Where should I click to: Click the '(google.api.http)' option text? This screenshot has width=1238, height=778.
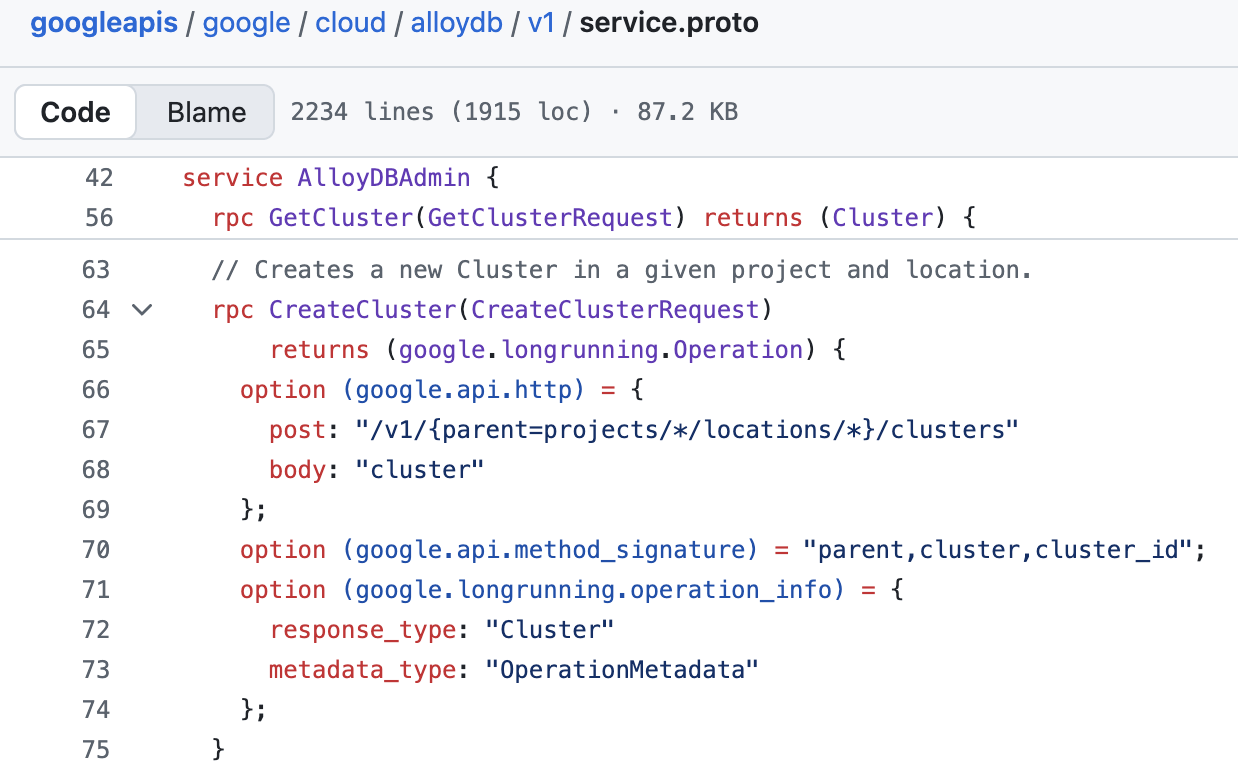[x=462, y=390]
